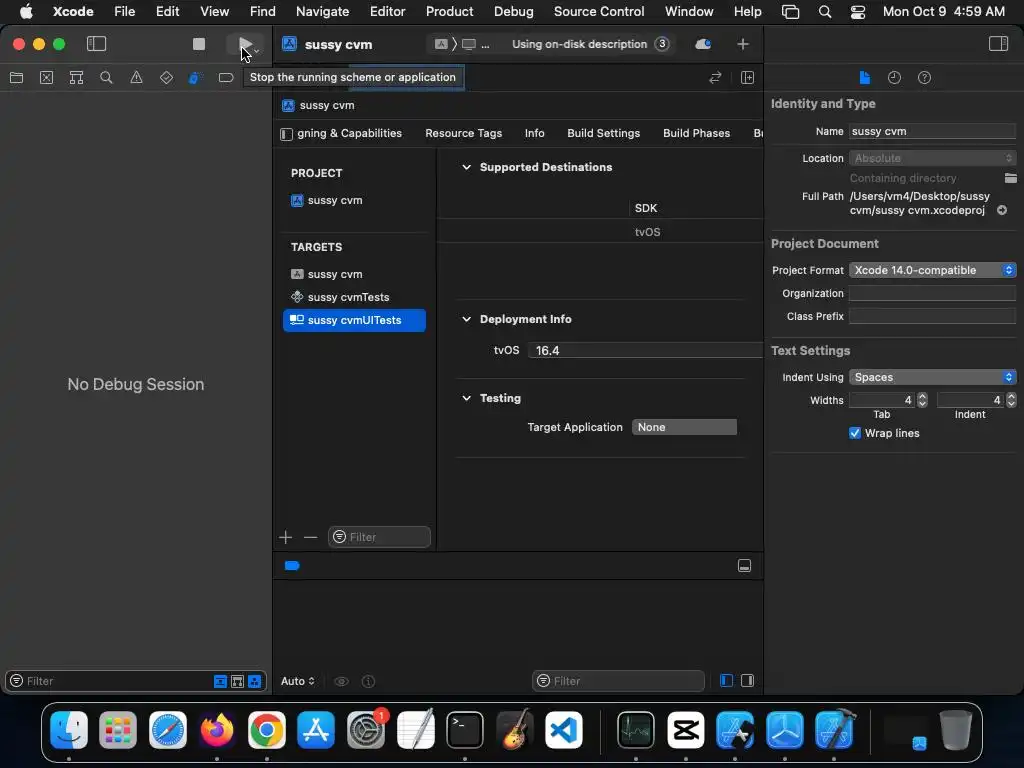
Task: Open the Product menu
Action: pyautogui.click(x=449, y=11)
